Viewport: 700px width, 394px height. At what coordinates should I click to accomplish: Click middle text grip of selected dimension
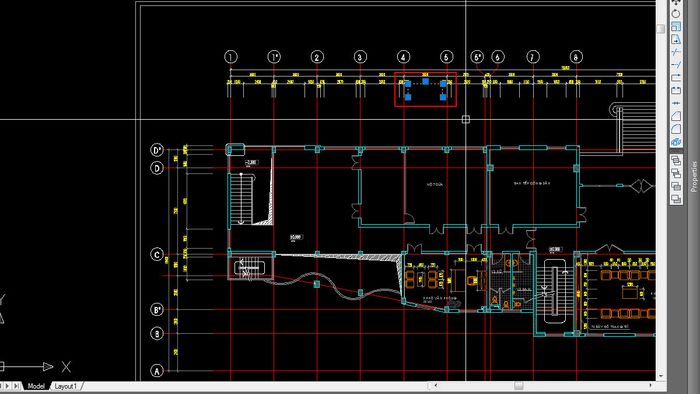pos(425,82)
